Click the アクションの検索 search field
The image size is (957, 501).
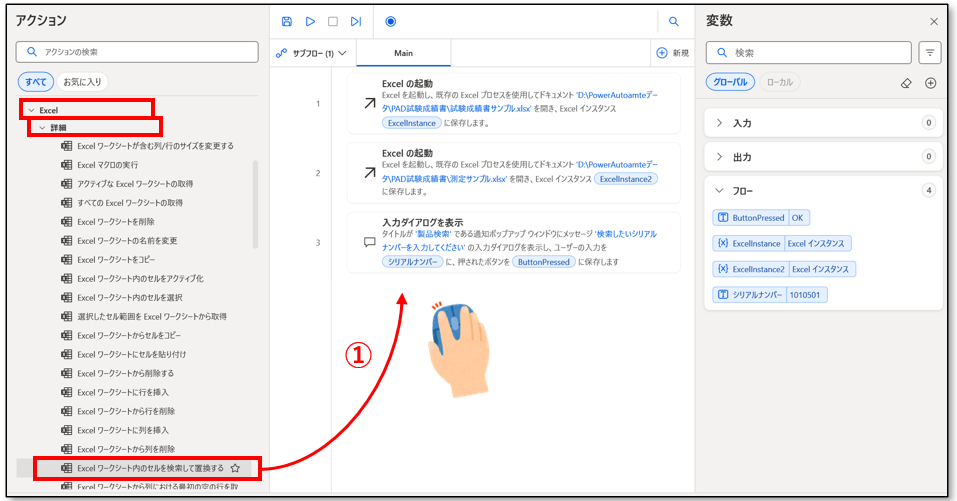(x=135, y=52)
